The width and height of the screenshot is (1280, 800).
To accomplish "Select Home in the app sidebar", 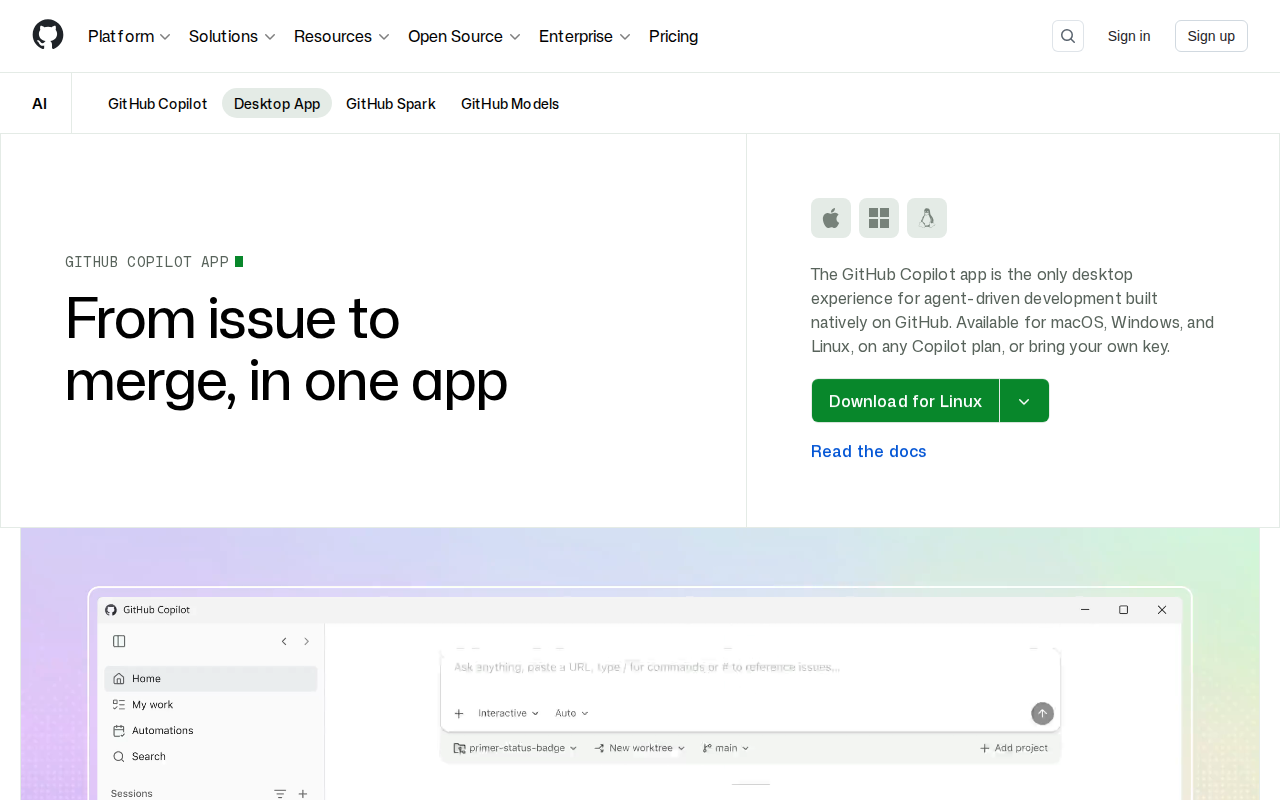I will tap(211, 679).
